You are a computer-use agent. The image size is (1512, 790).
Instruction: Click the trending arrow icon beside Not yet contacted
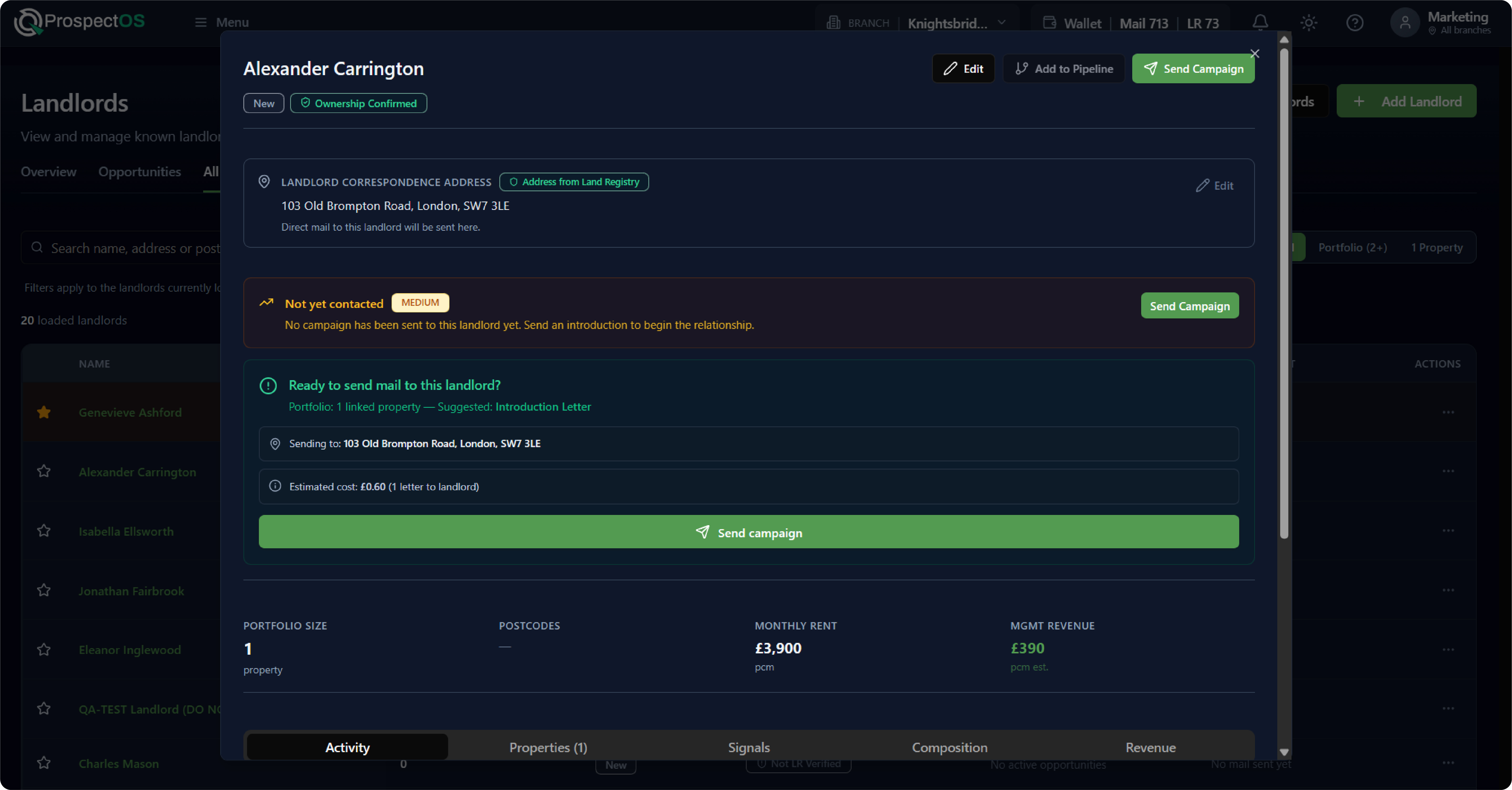pyautogui.click(x=266, y=303)
